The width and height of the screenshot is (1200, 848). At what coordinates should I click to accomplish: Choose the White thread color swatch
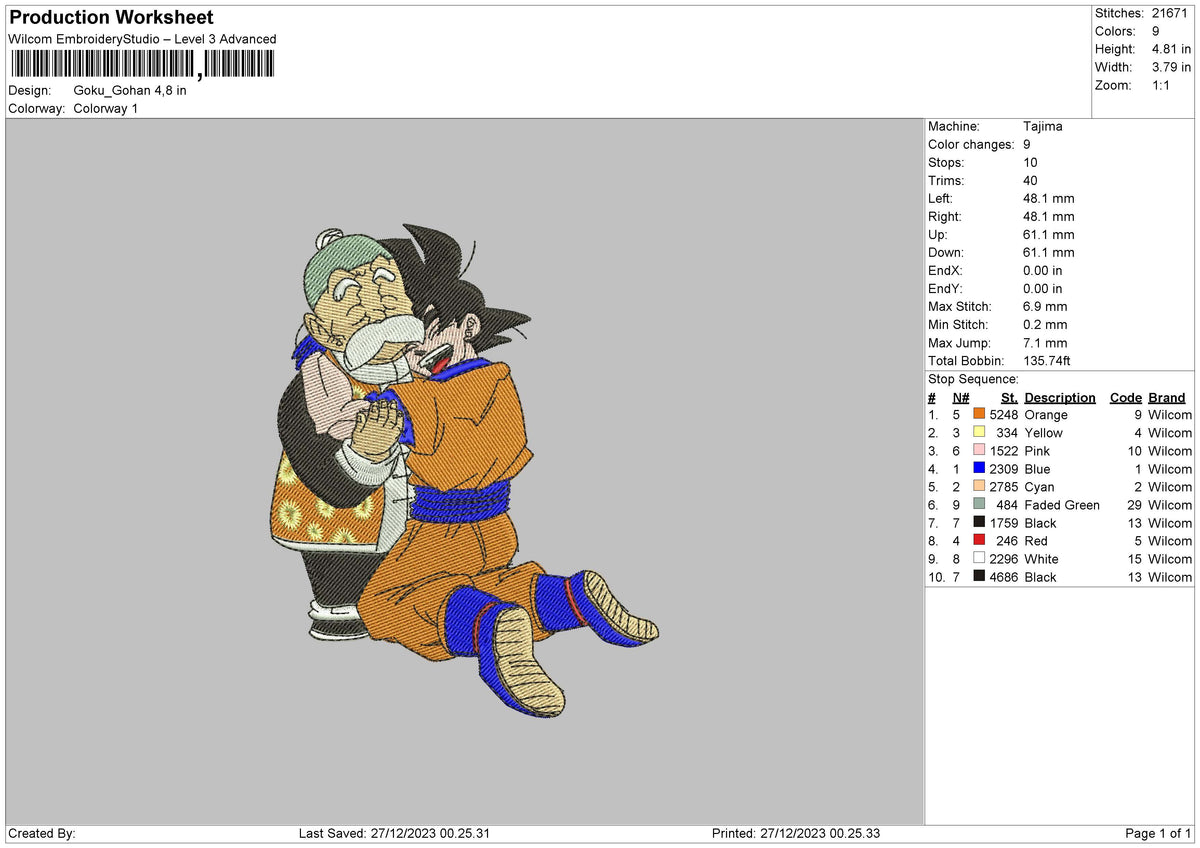979,558
